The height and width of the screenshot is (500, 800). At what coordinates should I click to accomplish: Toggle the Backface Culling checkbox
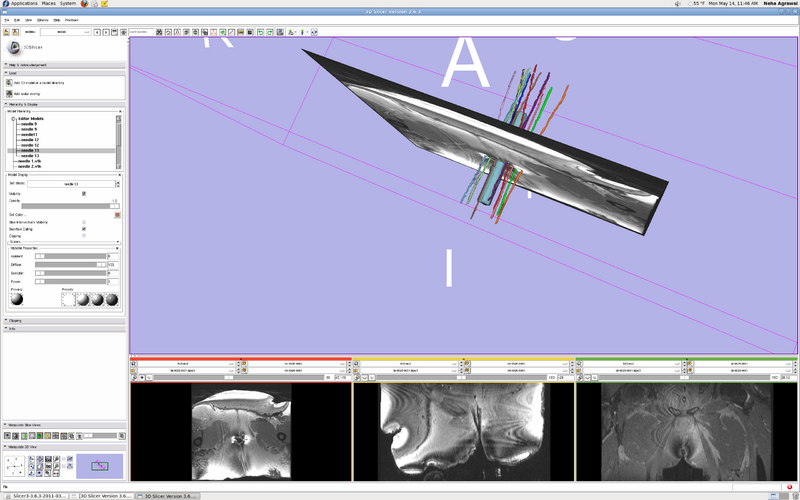(x=84, y=229)
